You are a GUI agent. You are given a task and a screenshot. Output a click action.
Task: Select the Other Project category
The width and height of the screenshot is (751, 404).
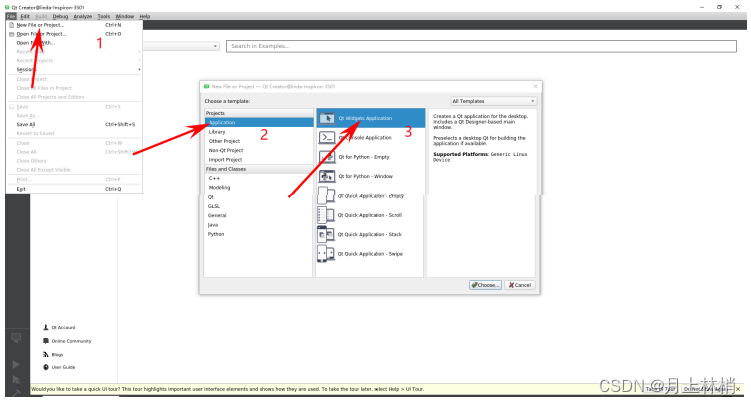pyautogui.click(x=259, y=141)
